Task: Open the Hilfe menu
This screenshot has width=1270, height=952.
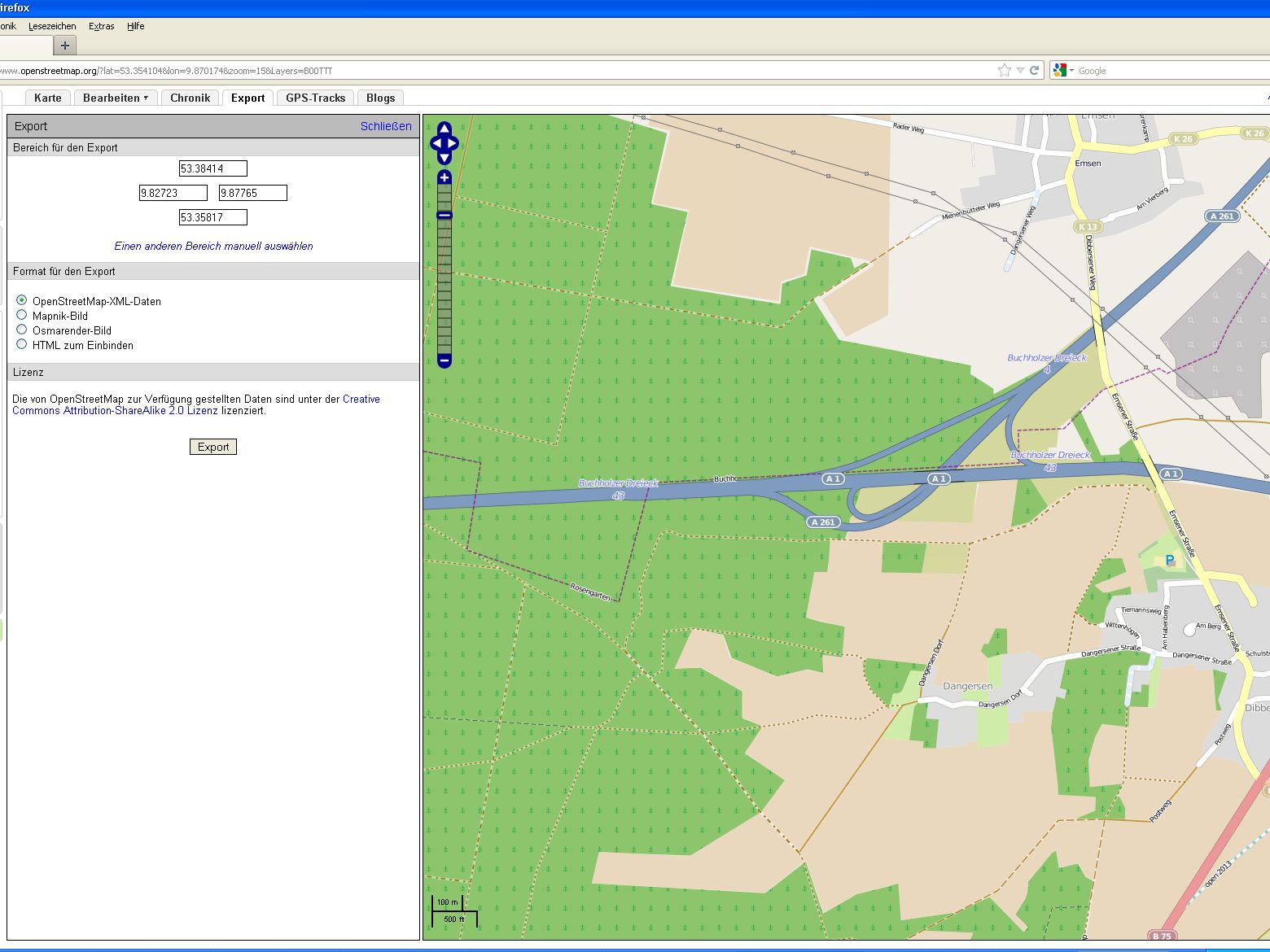Action: click(x=136, y=26)
